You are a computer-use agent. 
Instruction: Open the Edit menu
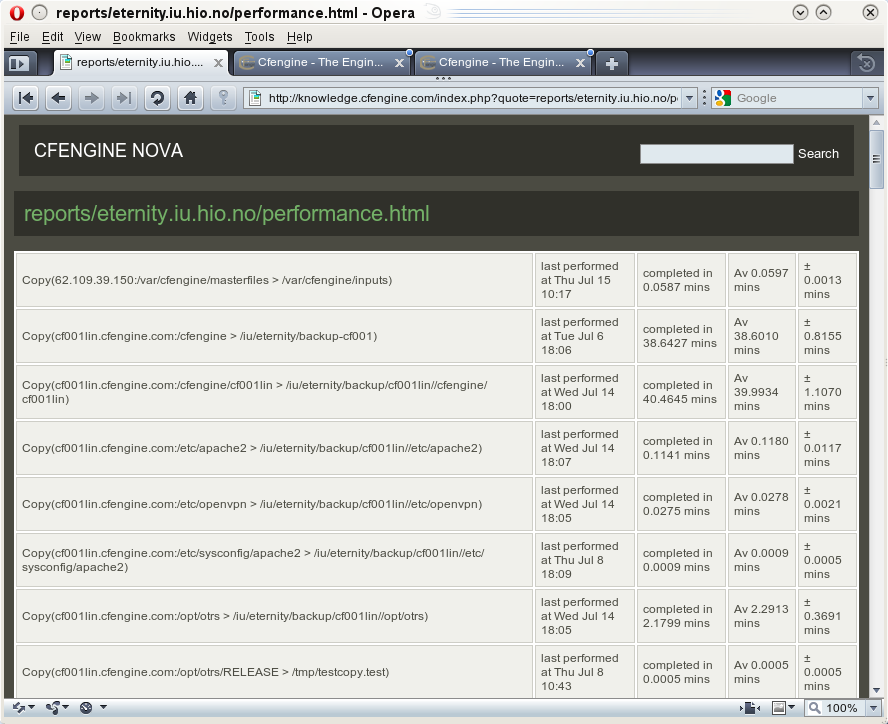coord(52,37)
